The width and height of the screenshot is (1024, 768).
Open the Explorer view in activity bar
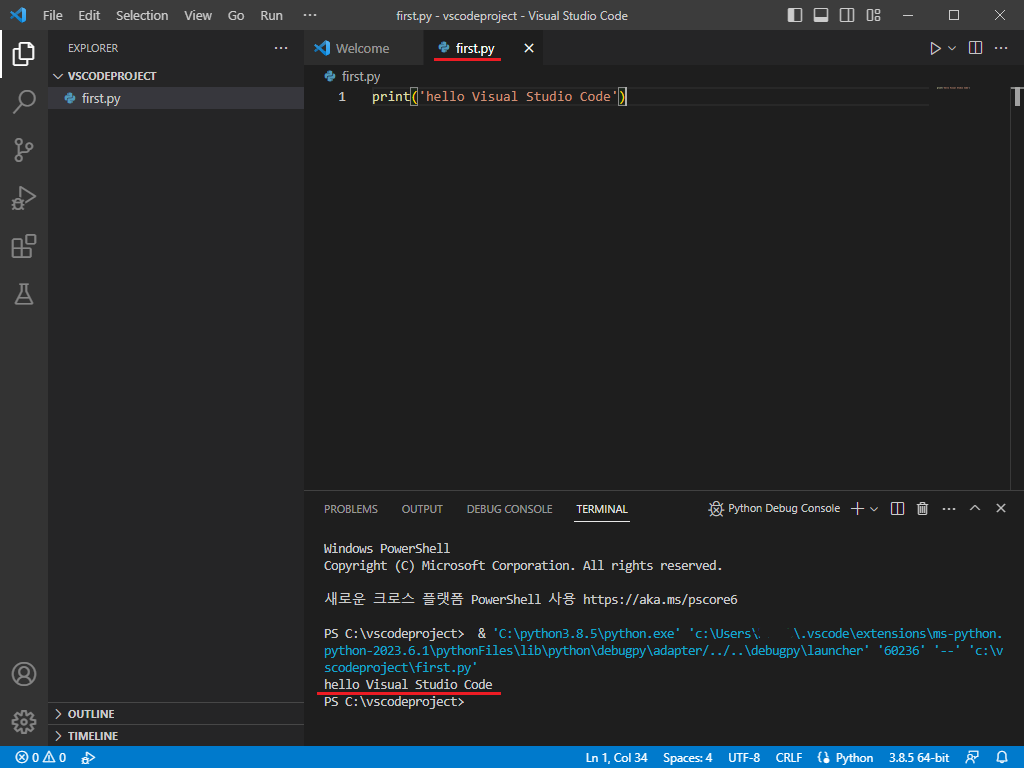(x=24, y=54)
